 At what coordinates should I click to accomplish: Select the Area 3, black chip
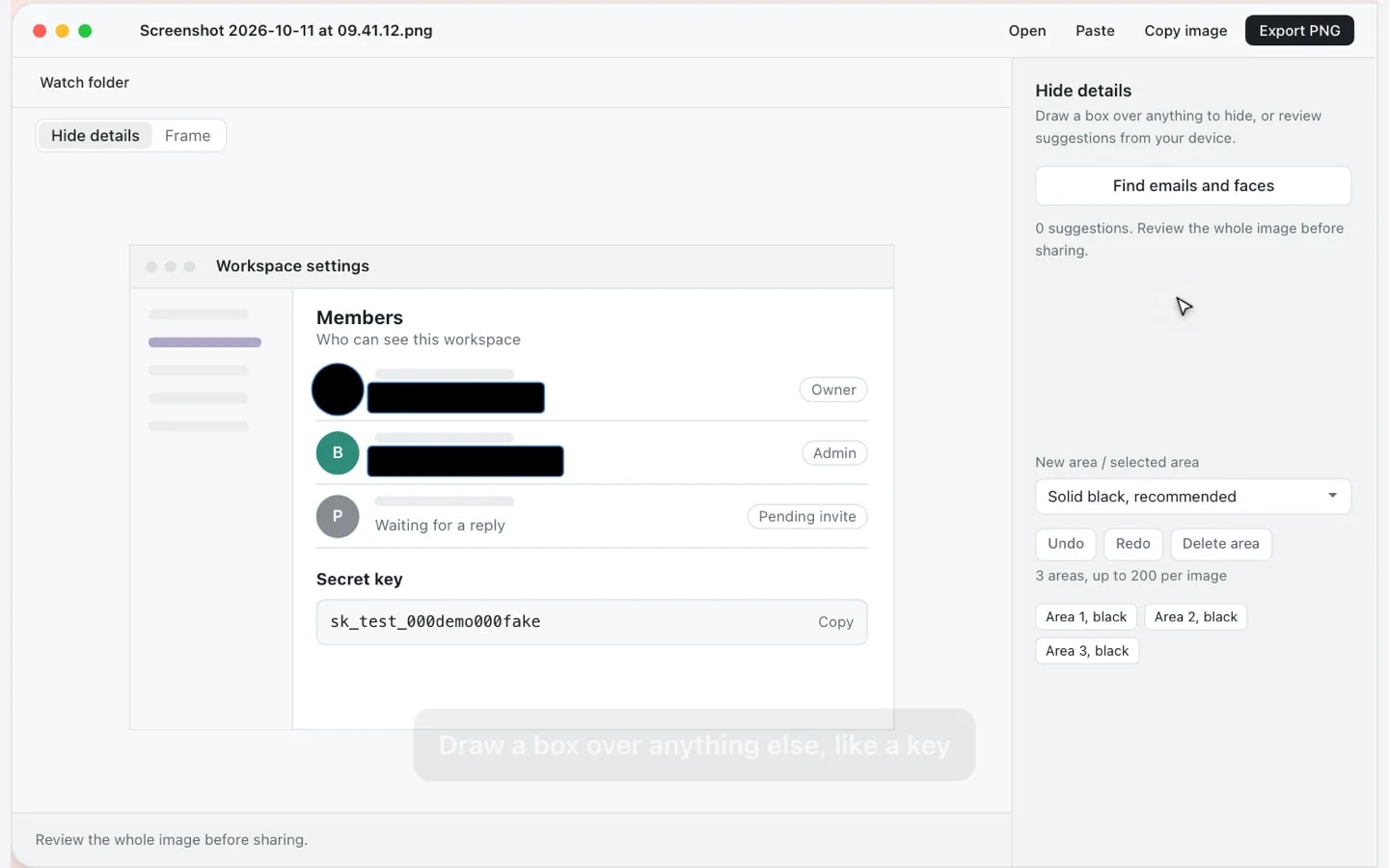pyautogui.click(x=1087, y=651)
